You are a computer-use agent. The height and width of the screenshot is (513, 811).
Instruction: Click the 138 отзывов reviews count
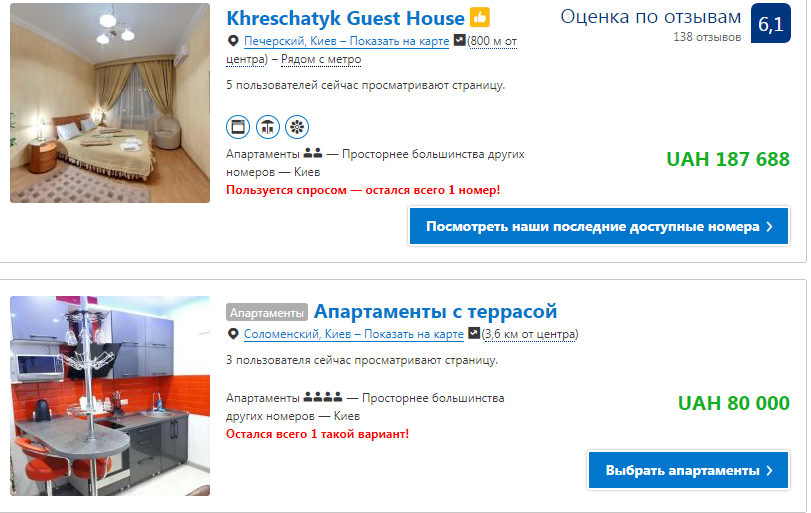coord(707,37)
